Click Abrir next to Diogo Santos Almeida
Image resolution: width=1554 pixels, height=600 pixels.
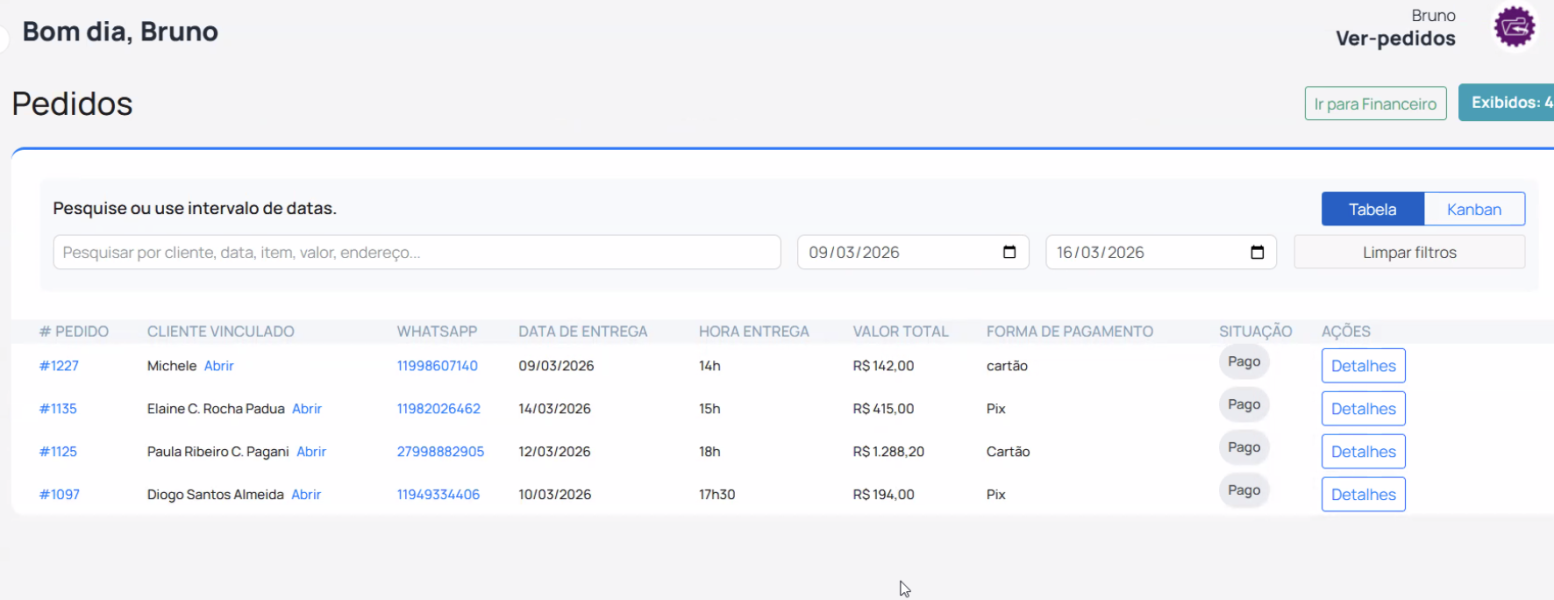point(306,495)
